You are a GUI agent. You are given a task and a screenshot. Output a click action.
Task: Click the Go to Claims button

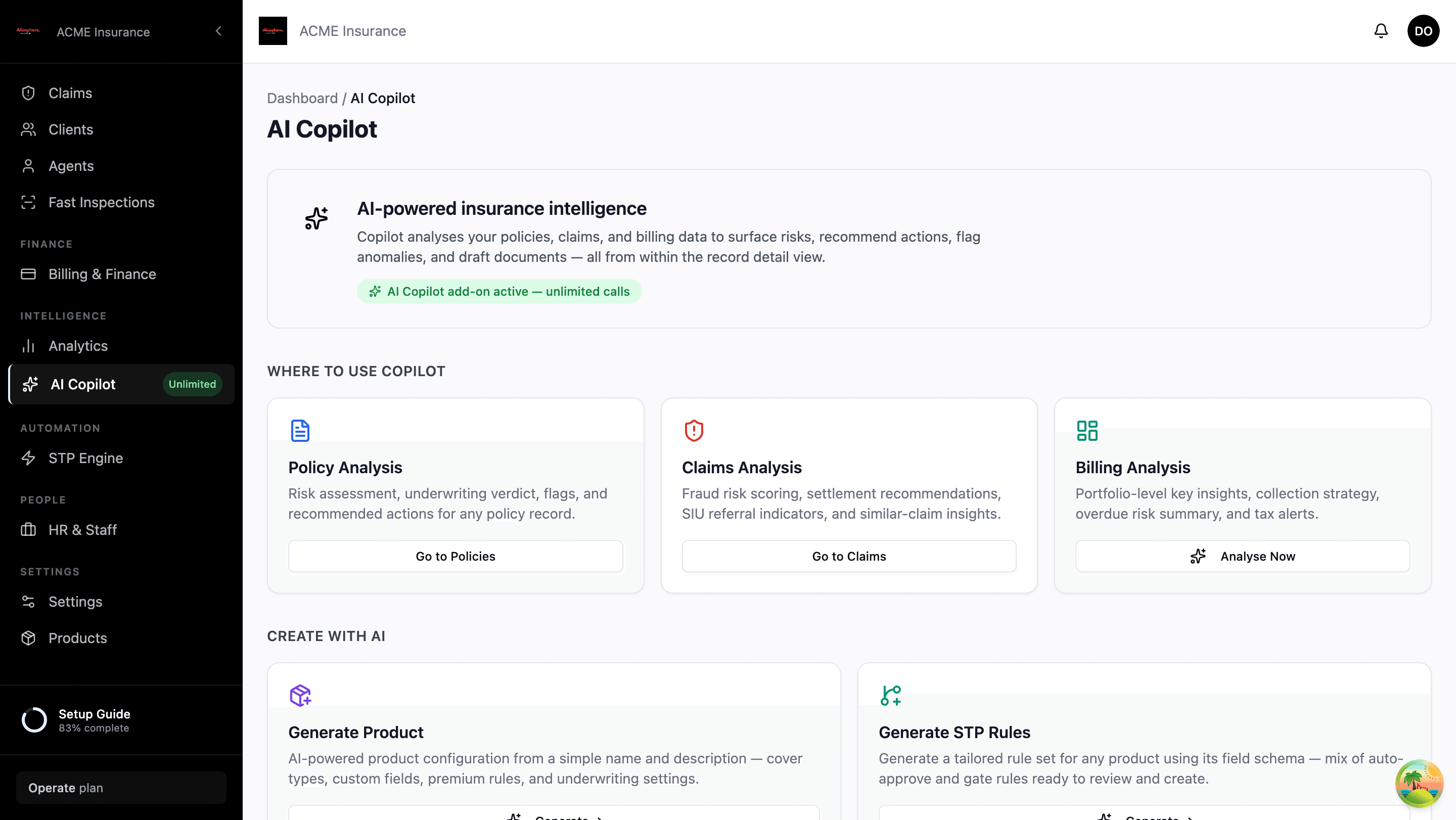[x=849, y=556]
